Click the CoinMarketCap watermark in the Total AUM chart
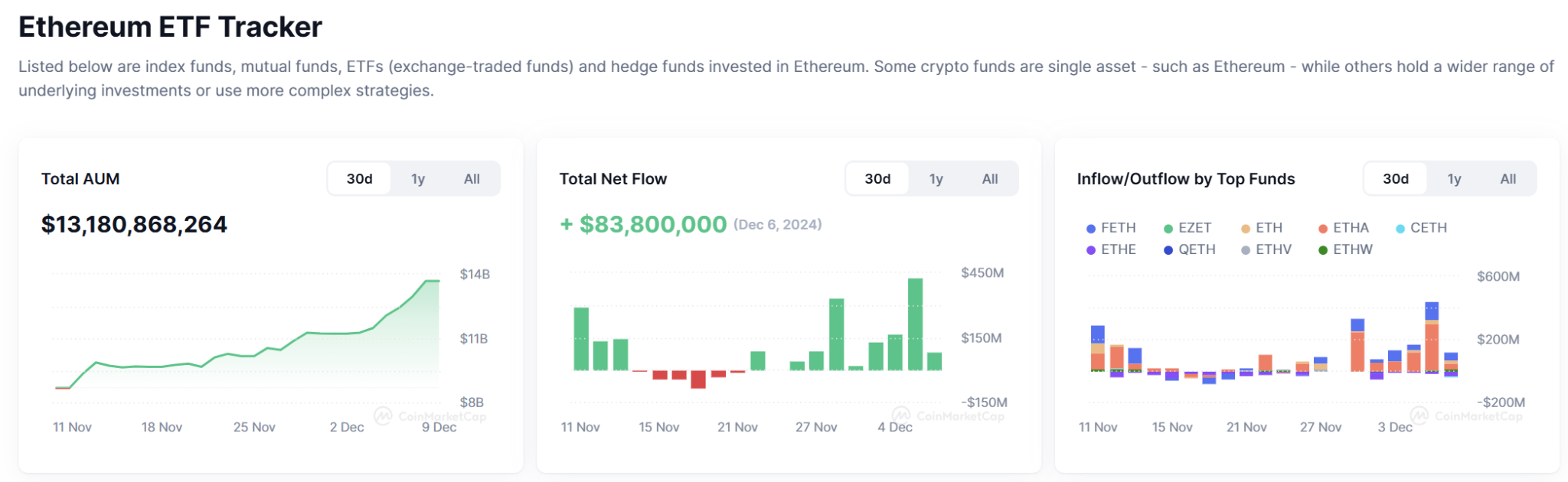 point(422,416)
